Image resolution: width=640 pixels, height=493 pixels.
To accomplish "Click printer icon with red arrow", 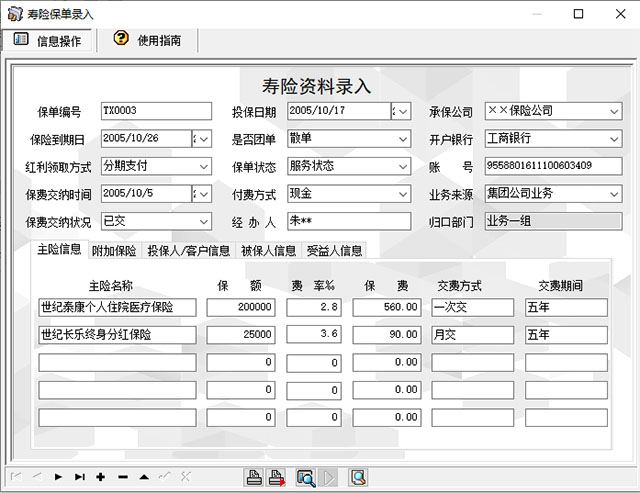I will pos(276,477).
